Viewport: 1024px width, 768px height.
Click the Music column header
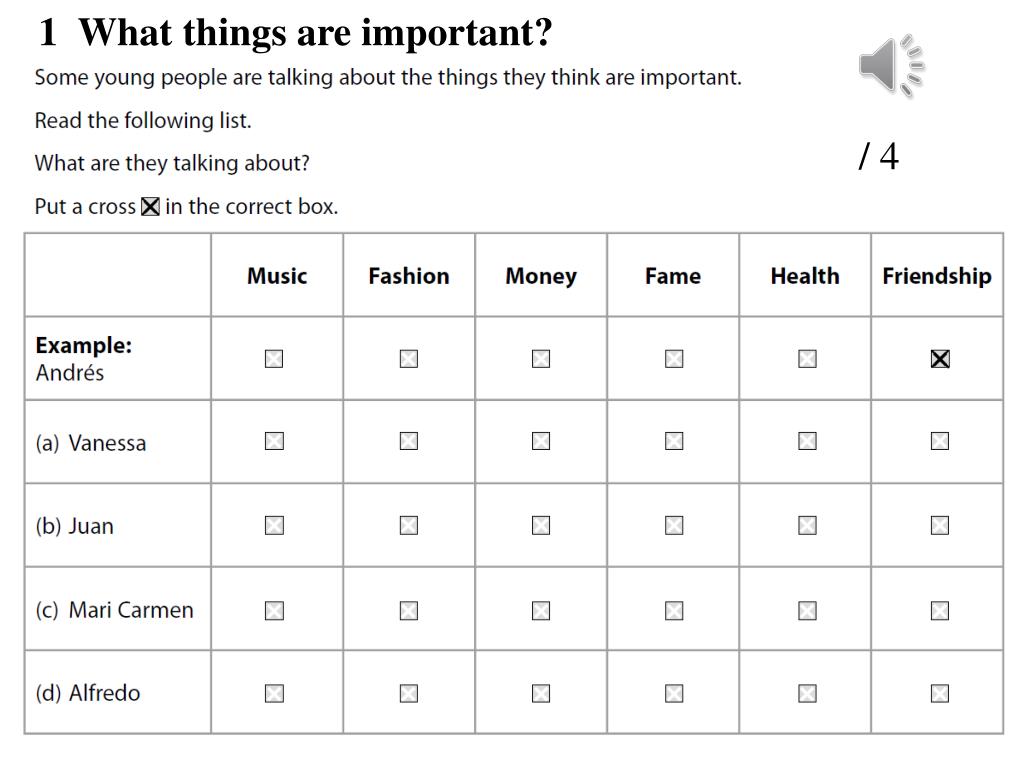(x=277, y=276)
